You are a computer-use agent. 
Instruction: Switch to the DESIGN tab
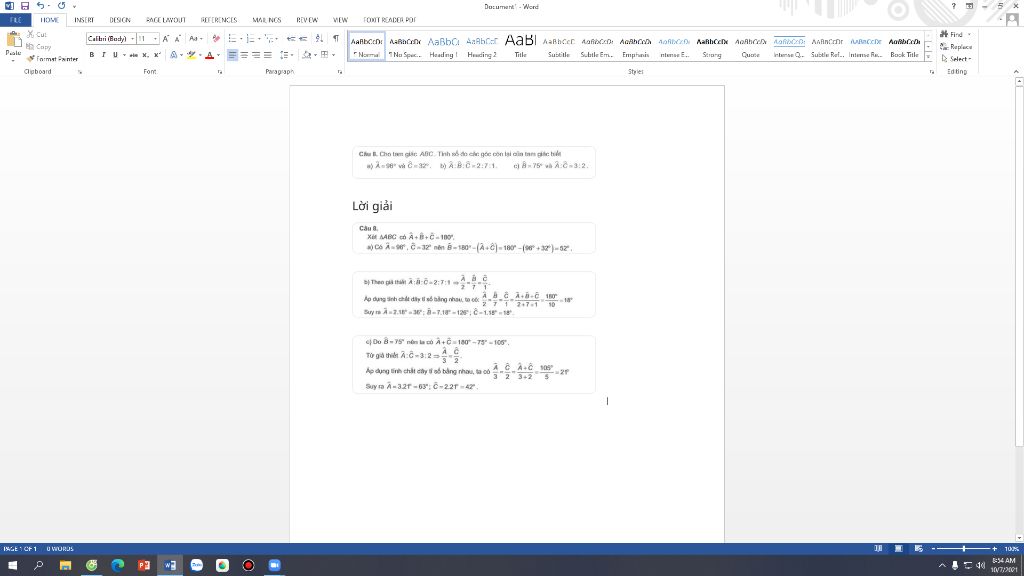click(x=120, y=20)
